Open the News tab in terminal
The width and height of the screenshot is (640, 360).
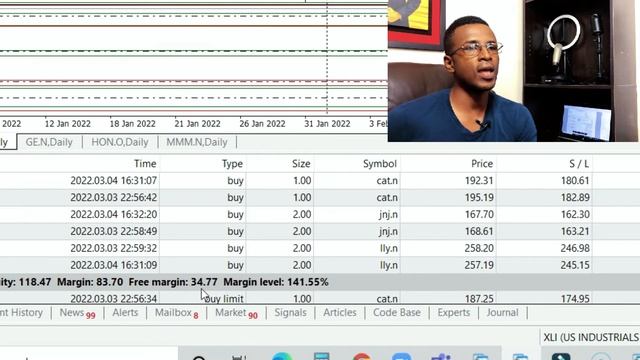[77, 313]
